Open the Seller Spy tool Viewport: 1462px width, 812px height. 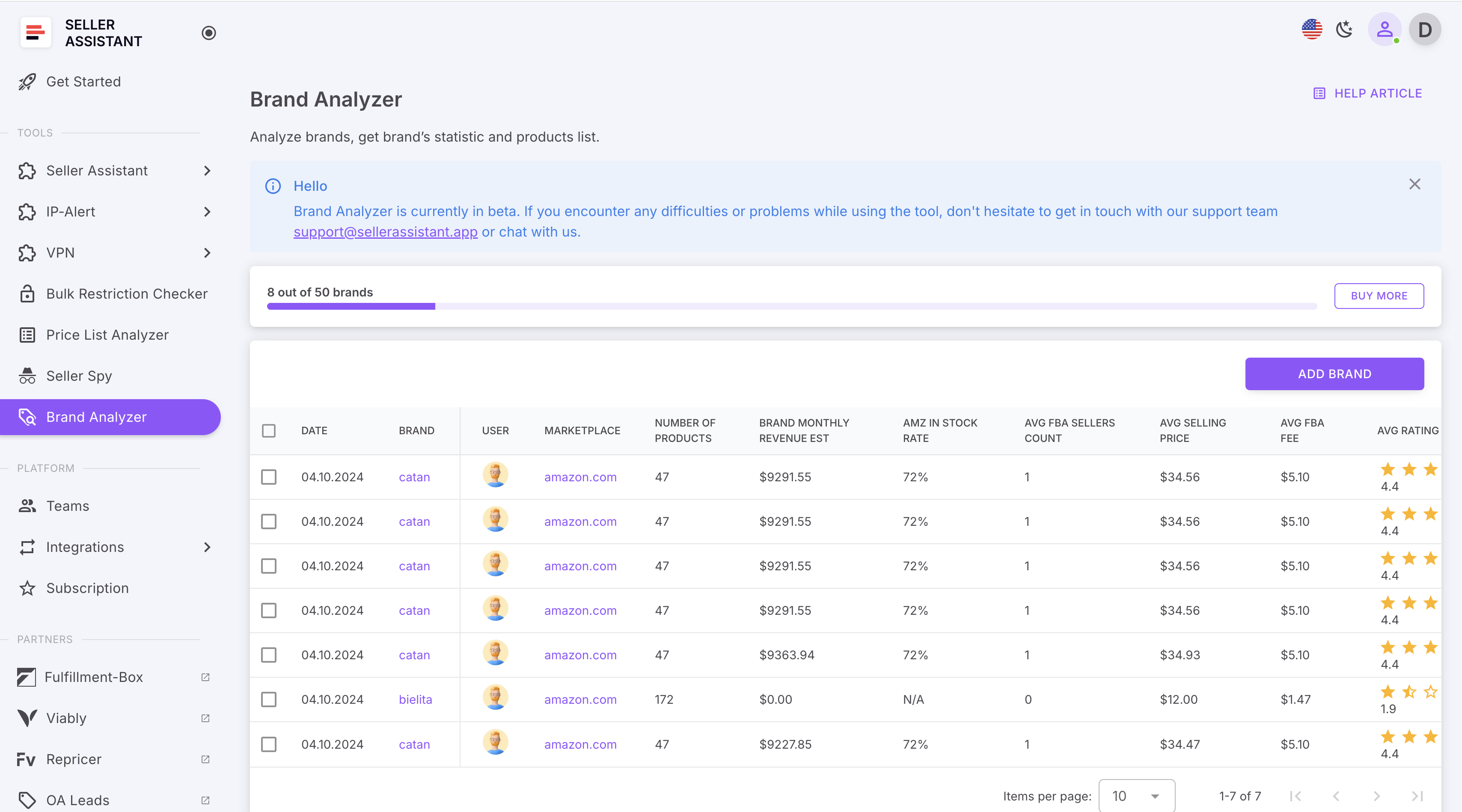(x=78, y=376)
